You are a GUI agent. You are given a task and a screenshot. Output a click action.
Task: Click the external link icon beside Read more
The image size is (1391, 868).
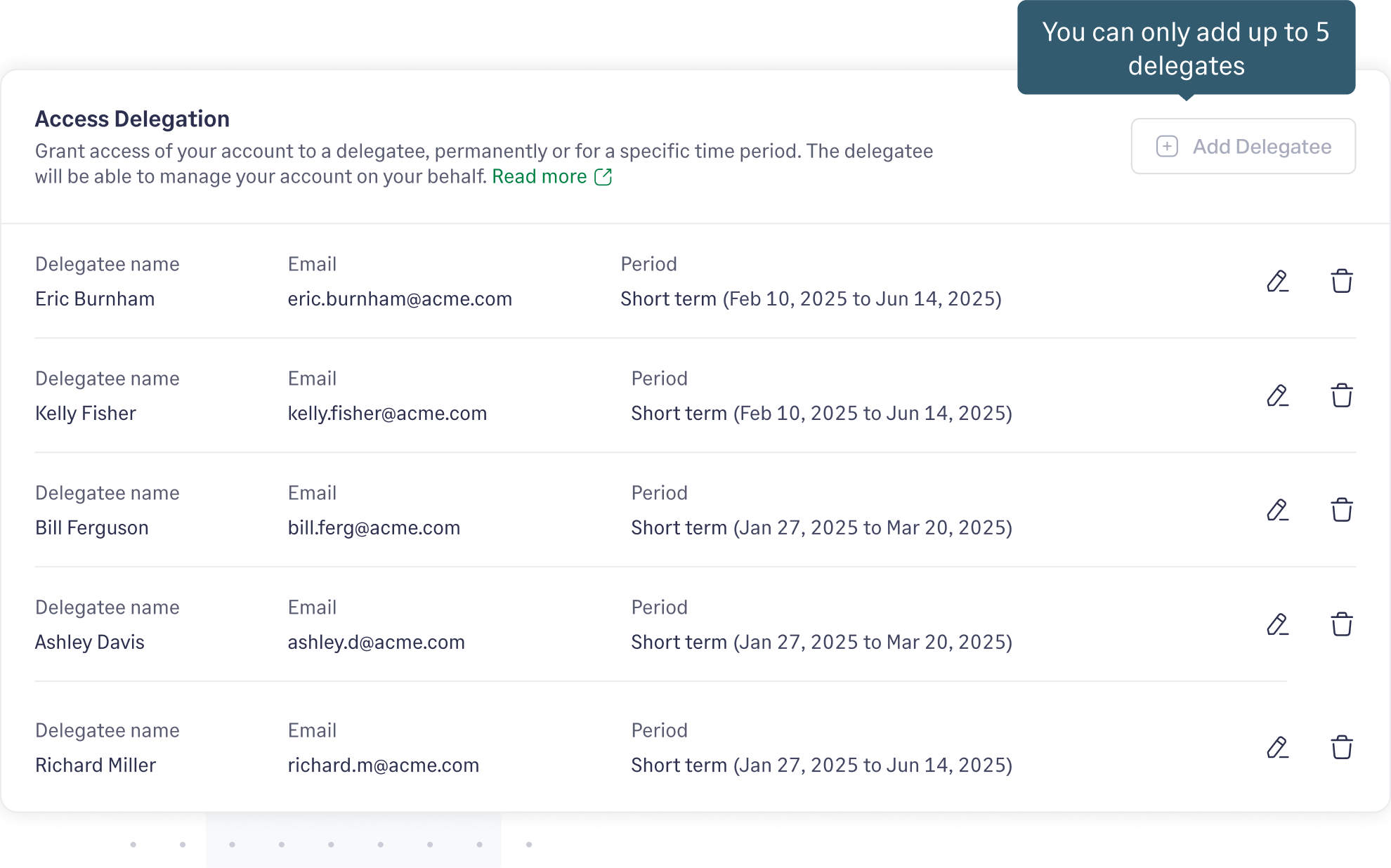click(603, 178)
